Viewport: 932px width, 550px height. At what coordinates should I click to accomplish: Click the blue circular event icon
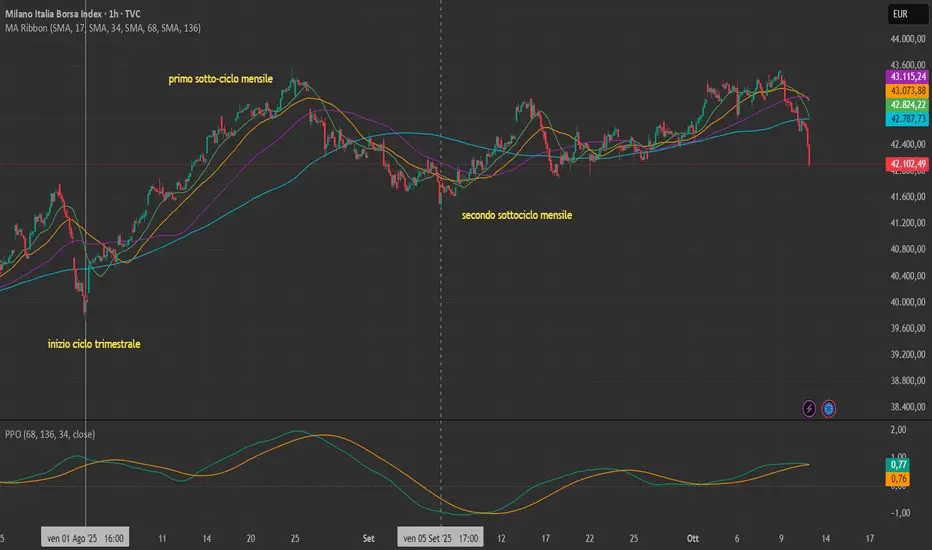pyautogui.click(x=829, y=408)
